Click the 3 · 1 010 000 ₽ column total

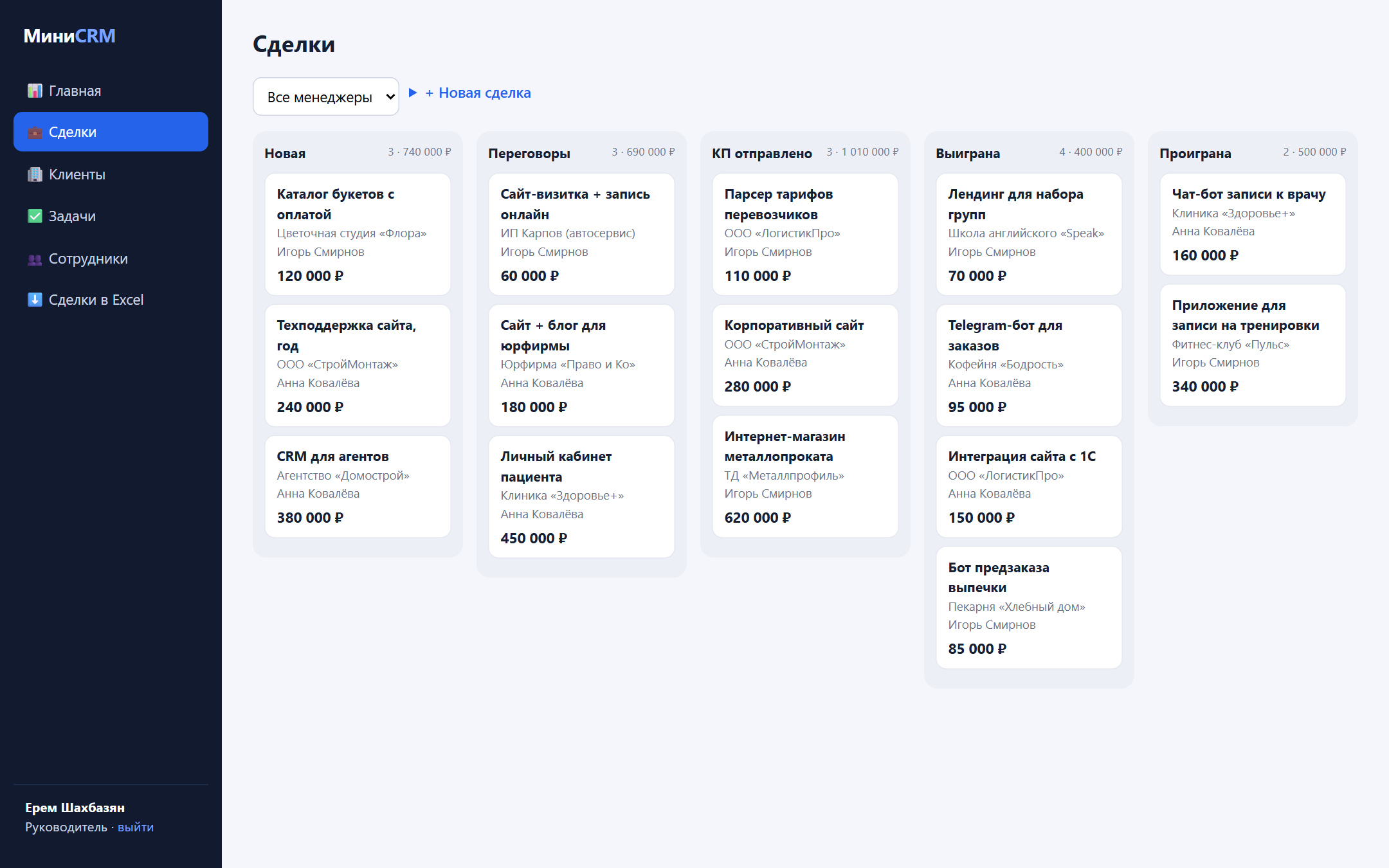point(862,152)
